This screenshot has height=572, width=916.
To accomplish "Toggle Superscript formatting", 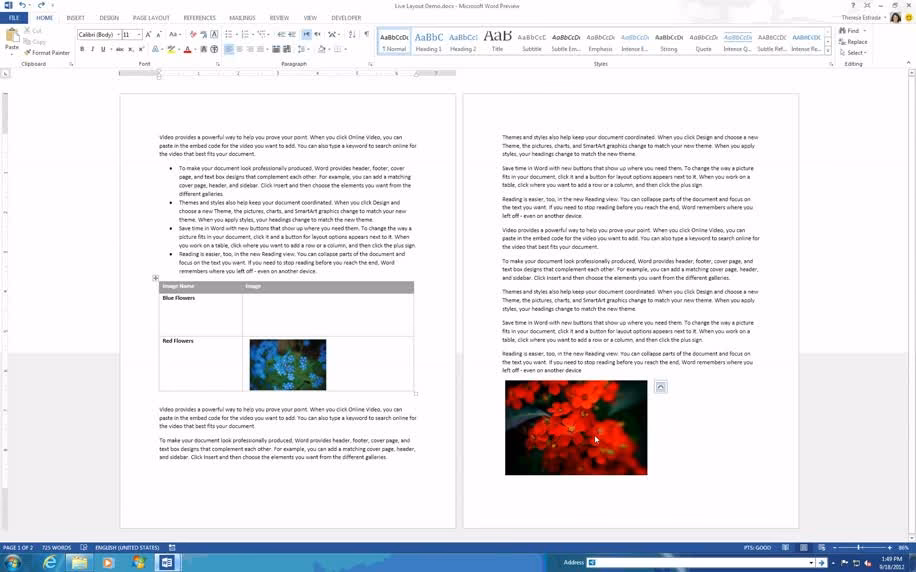I will (141, 49).
